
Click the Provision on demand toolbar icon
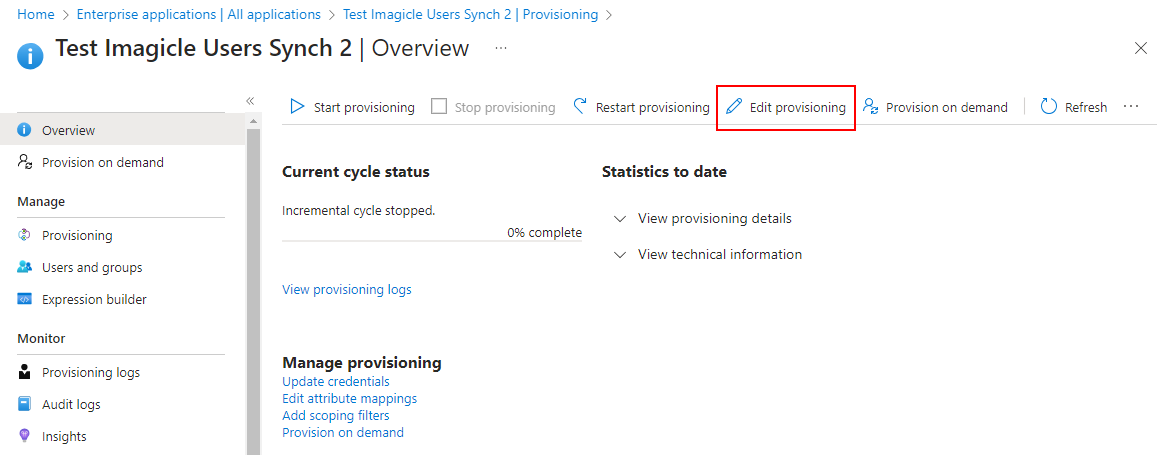(871, 107)
